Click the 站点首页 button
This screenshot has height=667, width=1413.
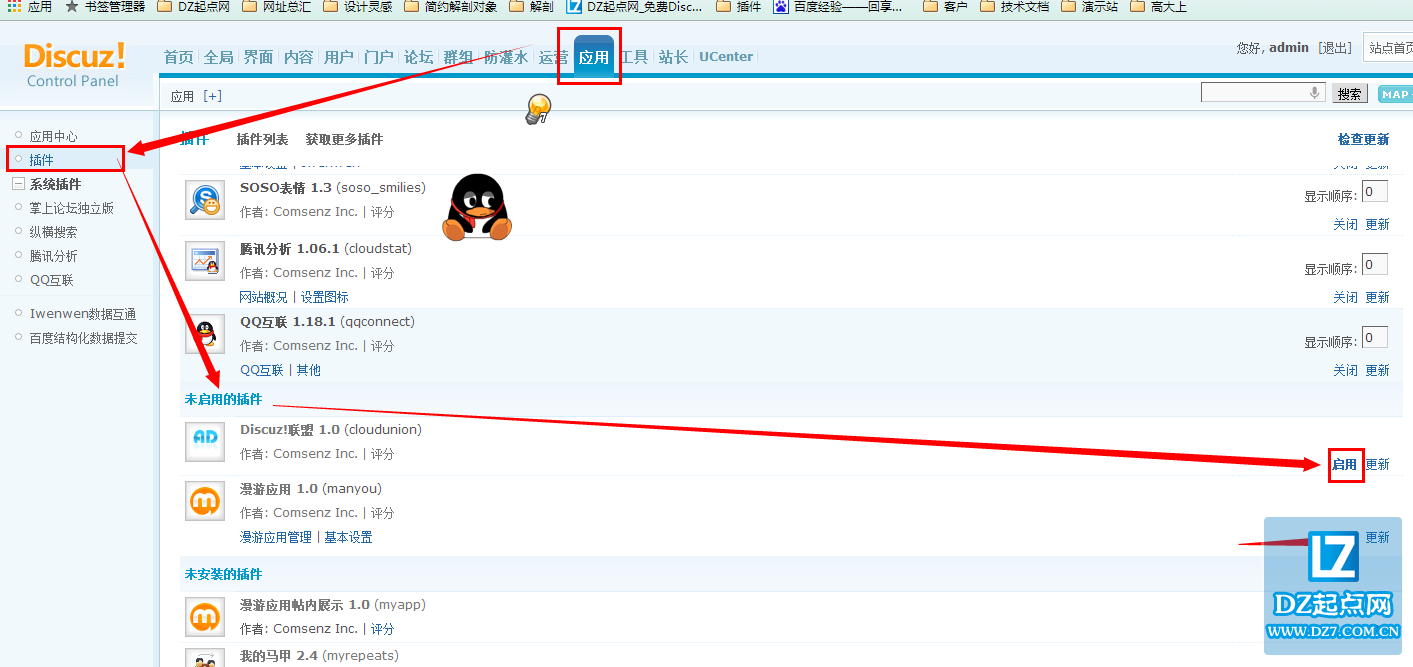click(x=1388, y=47)
